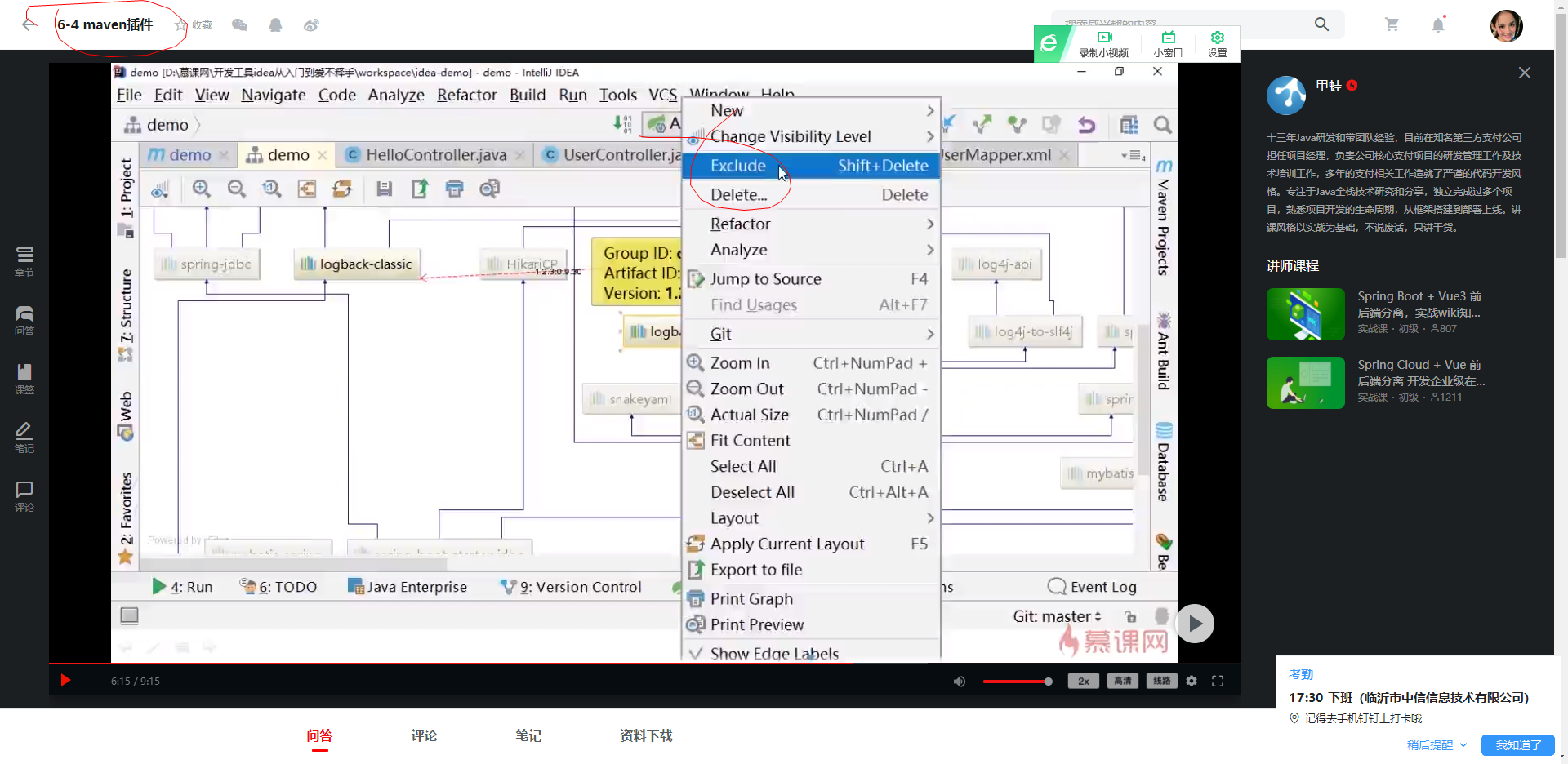Open hidden editor tabs list dropdown
Screen dimensions: 1568x764
pyautogui.click(x=1134, y=155)
